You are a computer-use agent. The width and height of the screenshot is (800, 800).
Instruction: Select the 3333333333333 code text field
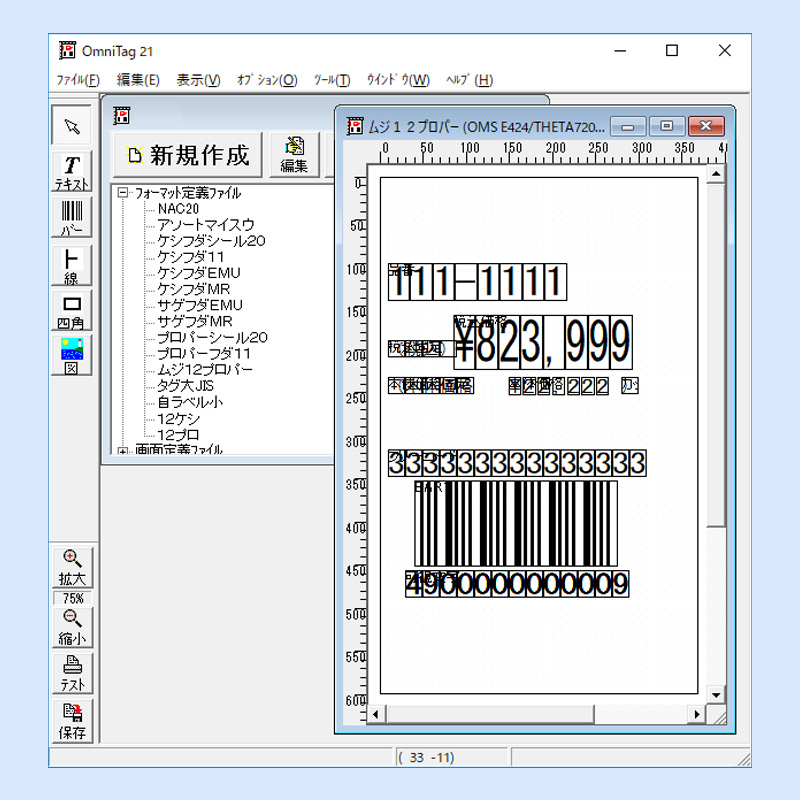[517, 463]
